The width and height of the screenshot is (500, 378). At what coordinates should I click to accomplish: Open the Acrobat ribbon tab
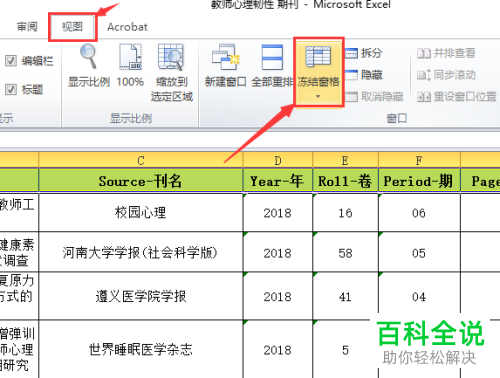[127, 27]
